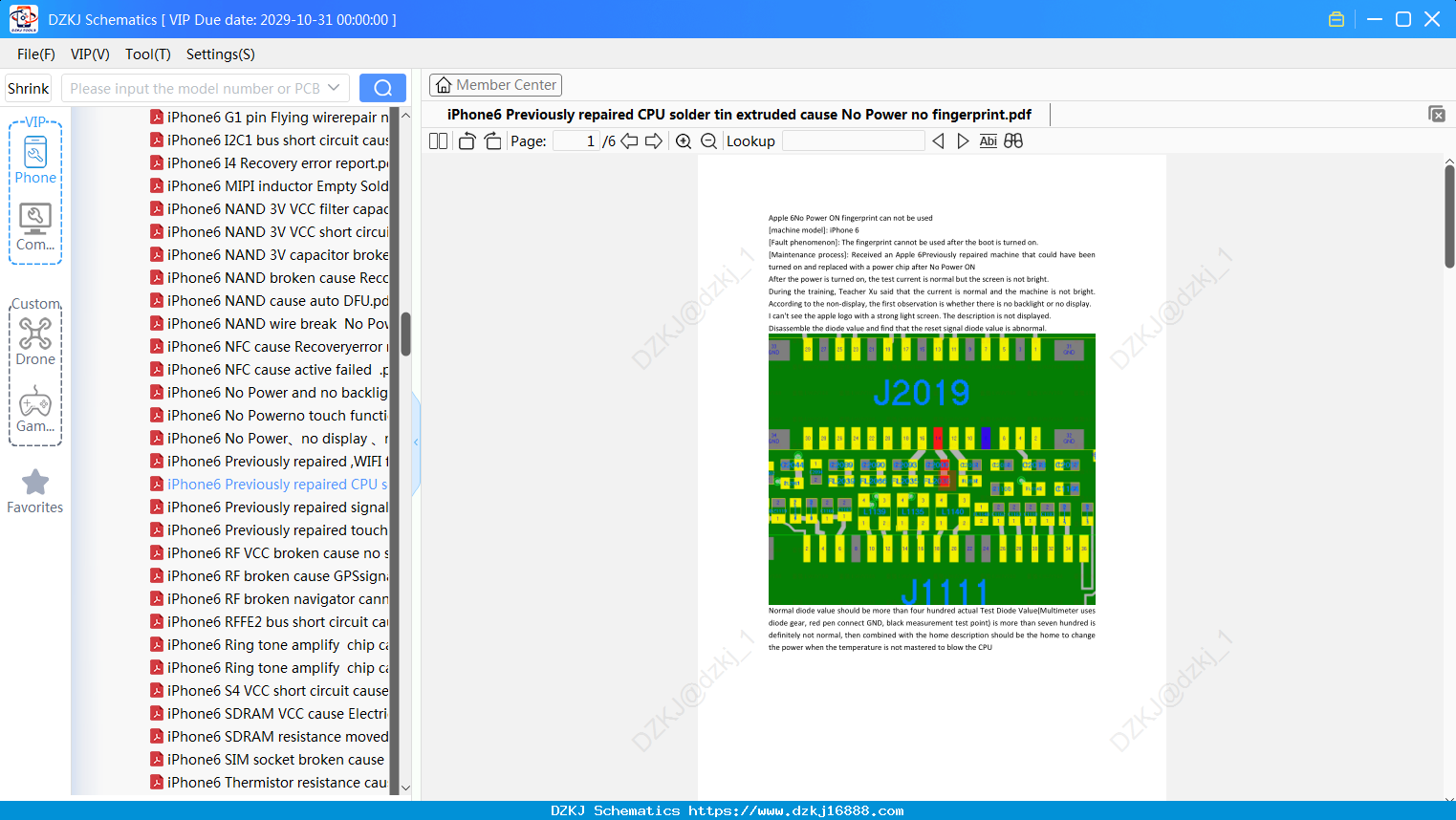Viewport: 1456px width, 820px height.
Task: Open the File(F) menu
Action: coord(36,54)
